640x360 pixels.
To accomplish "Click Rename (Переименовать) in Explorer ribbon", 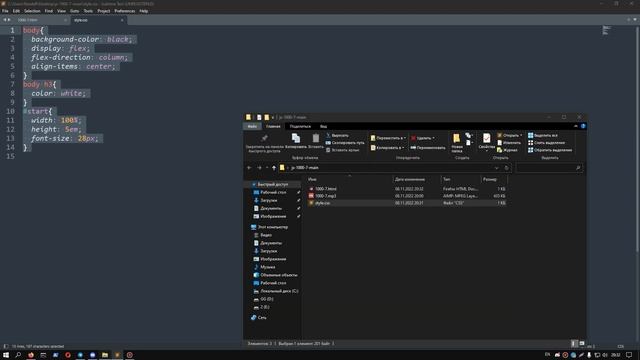I will click(428, 148).
